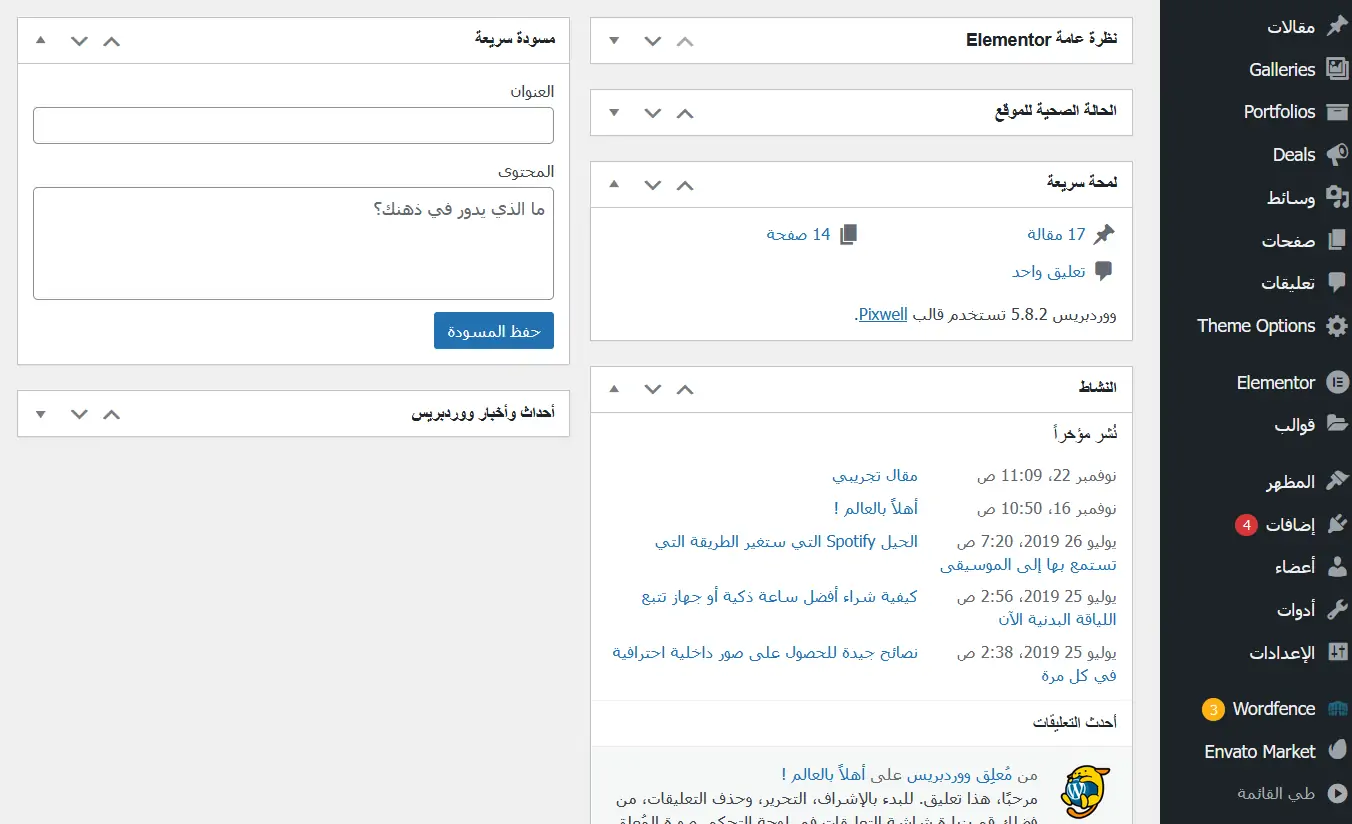Click the حفظ المسودة button
Viewport: 1352px width, 824px height.
pos(494,331)
